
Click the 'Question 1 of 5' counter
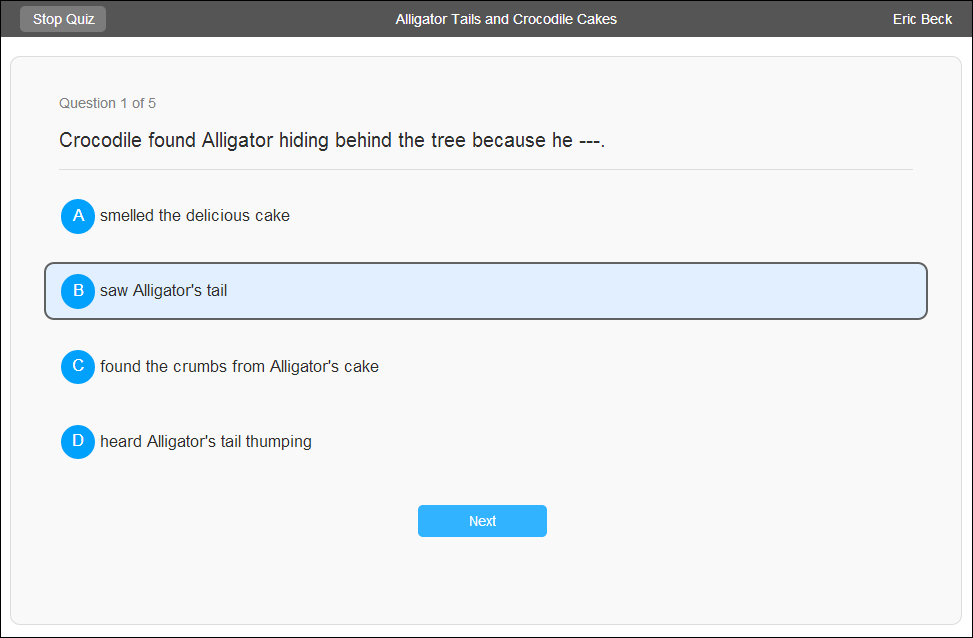[107, 103]
